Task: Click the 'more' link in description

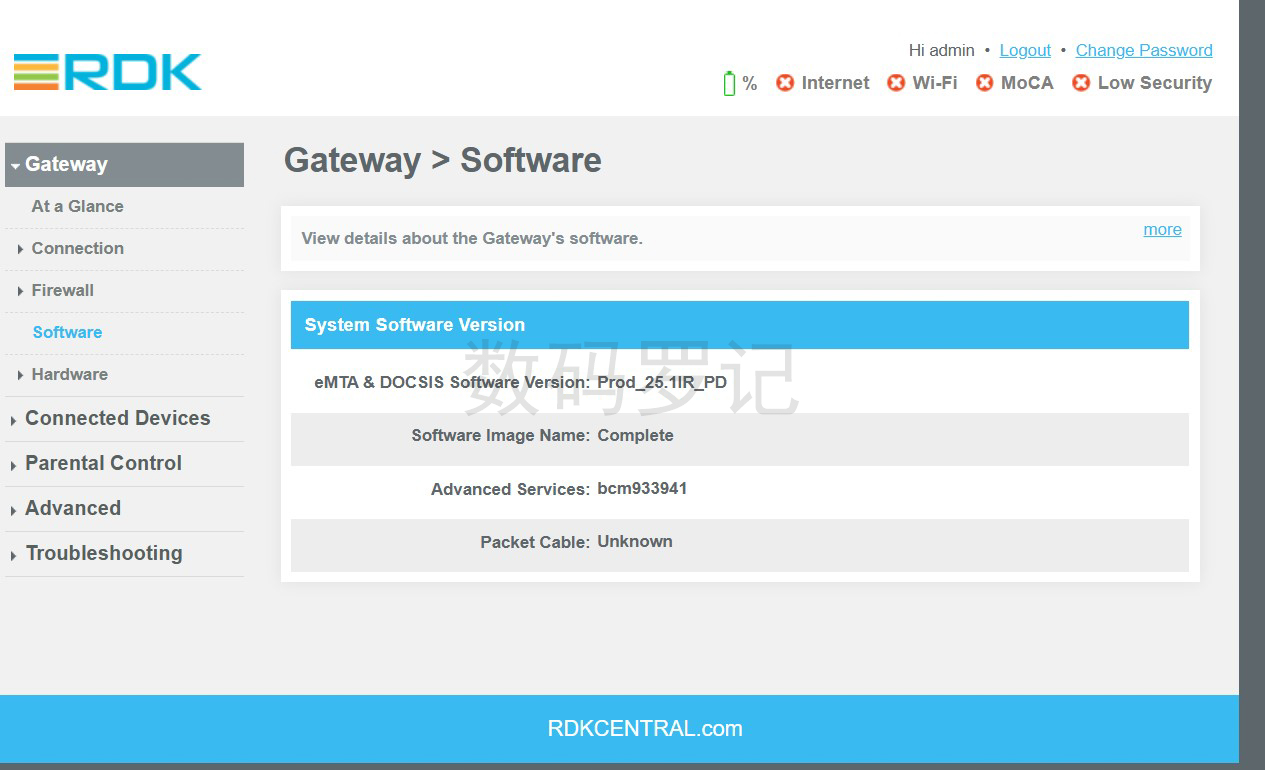Action: (x=1162, y=229)
